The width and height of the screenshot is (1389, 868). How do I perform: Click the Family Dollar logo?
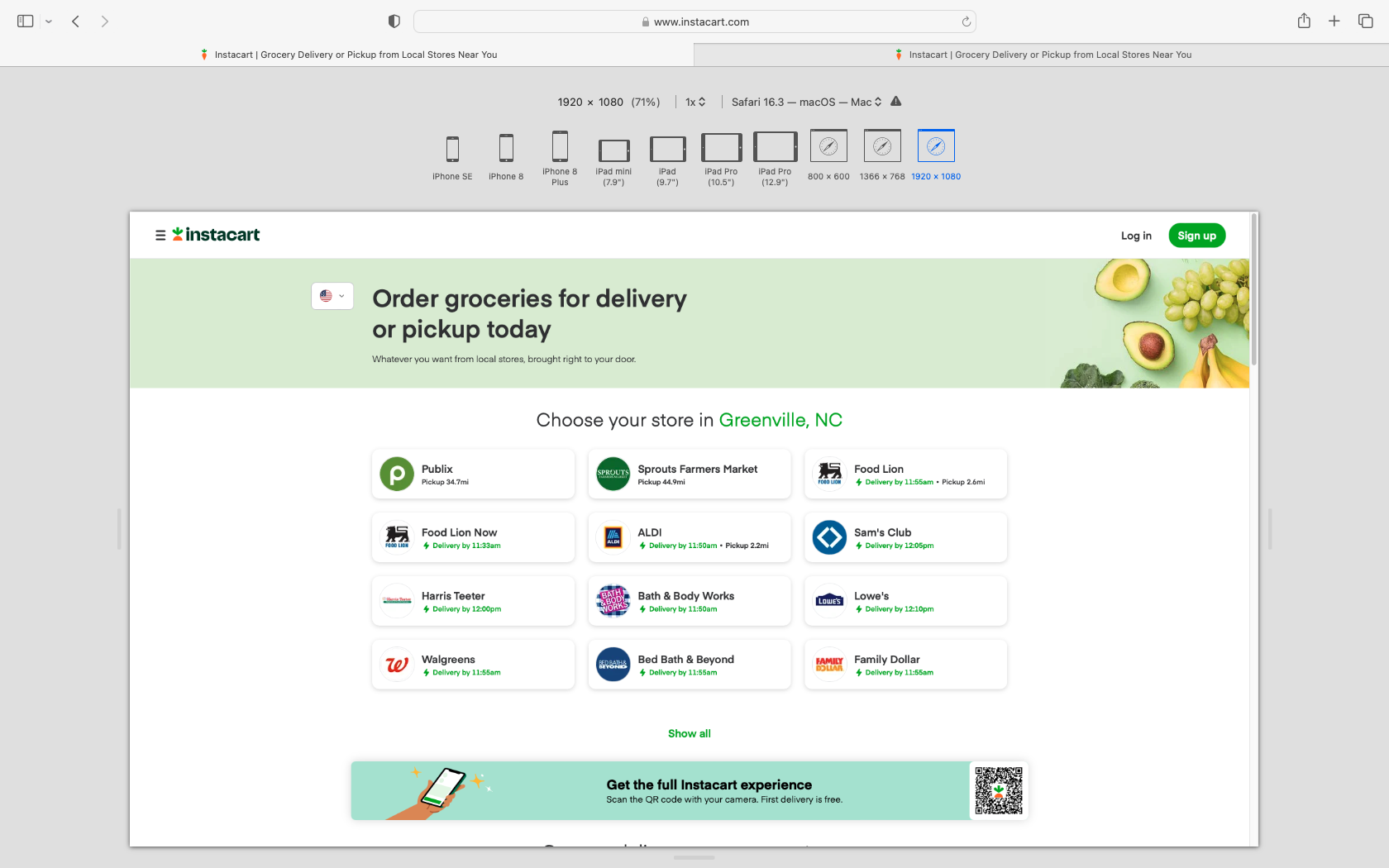pos(829,665)
